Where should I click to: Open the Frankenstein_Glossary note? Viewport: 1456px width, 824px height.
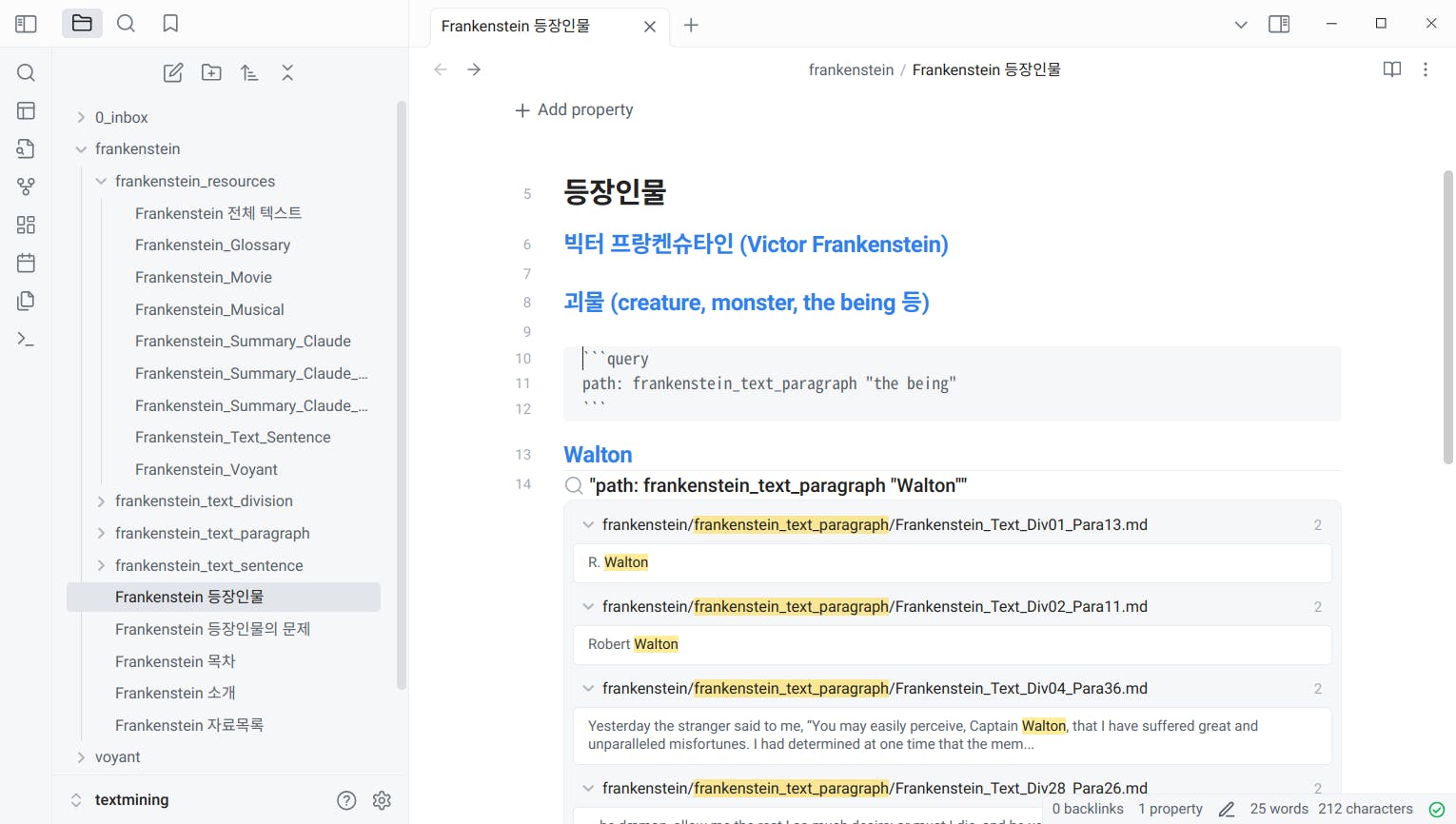pos(212,245)
